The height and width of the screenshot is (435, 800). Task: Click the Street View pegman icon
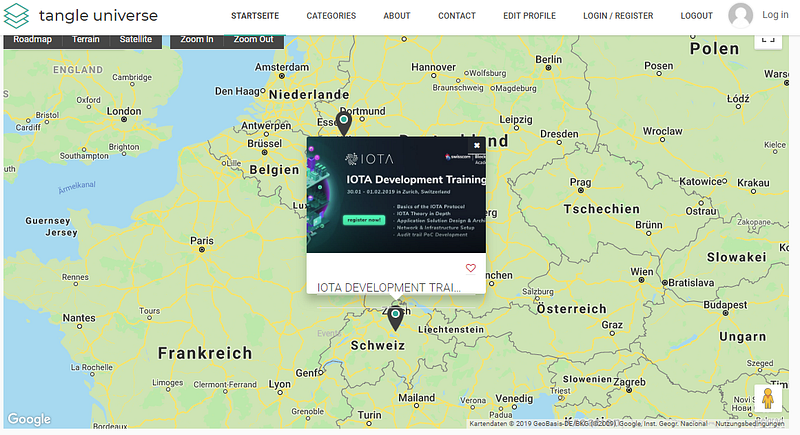coord(768,398)
